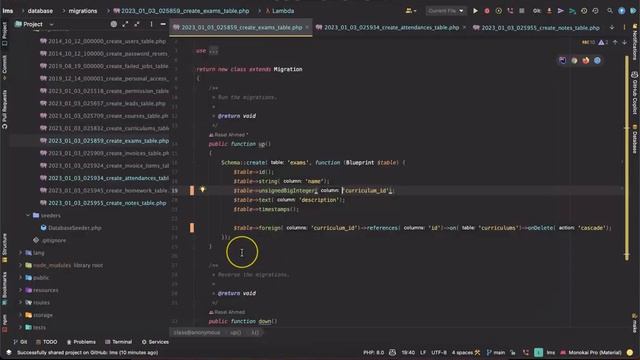Viewport: 640px width, 360px height.
Task: Open create_leads_table.php in project tree
Action: pos(103,103)
